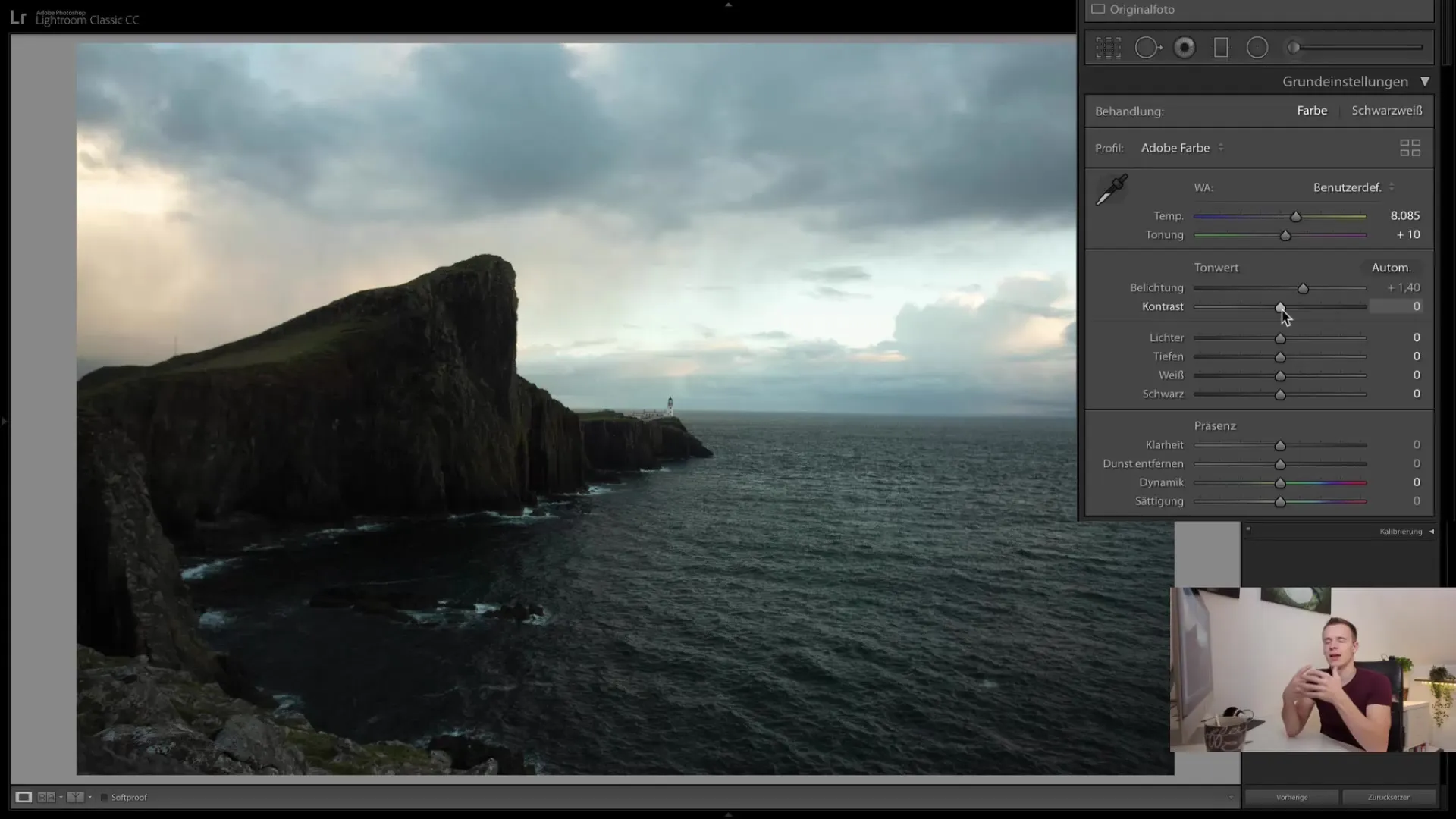Click the Klarheit slider handle
Screen dimensions: 1456x819
click(x=1280, y=446)
